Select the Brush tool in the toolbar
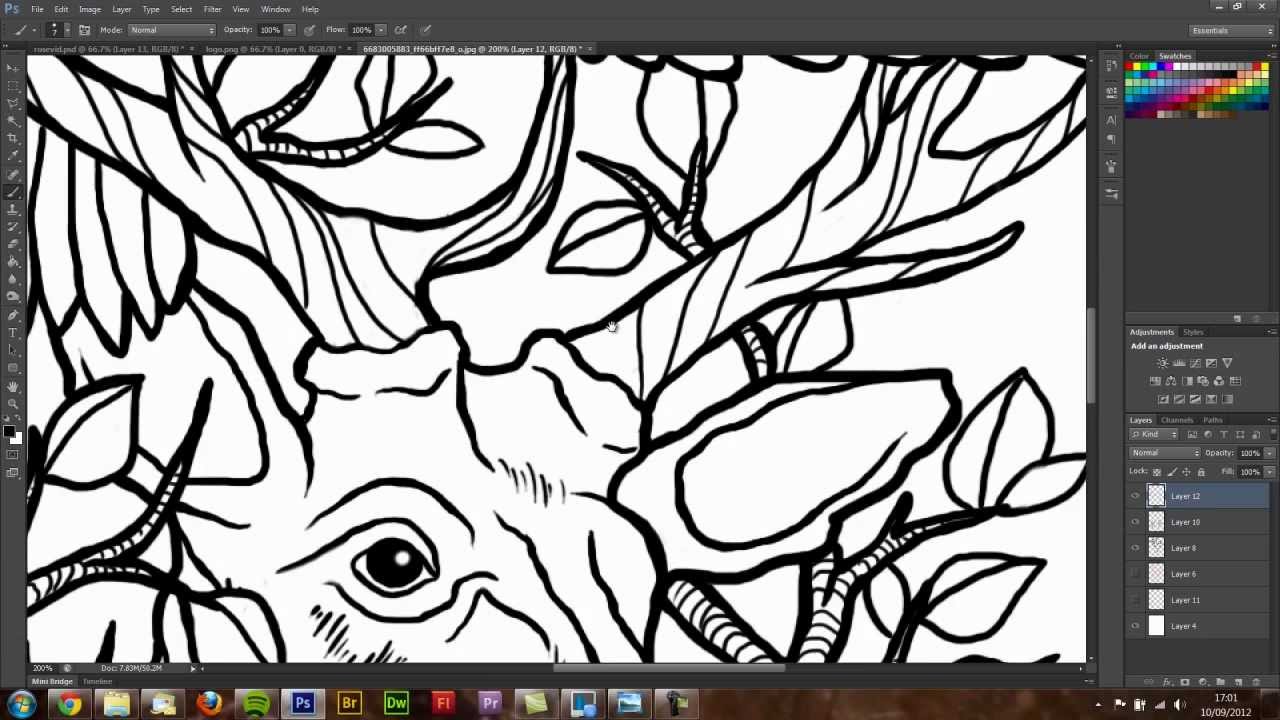Image resolution: width=1280 pixels, height=720 pixels. (13, 192)
